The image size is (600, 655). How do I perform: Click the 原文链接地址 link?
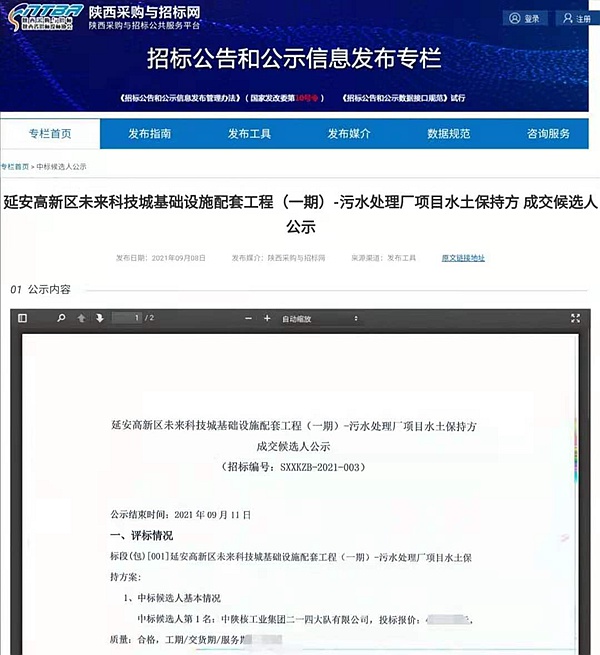[x=463, y=258]
